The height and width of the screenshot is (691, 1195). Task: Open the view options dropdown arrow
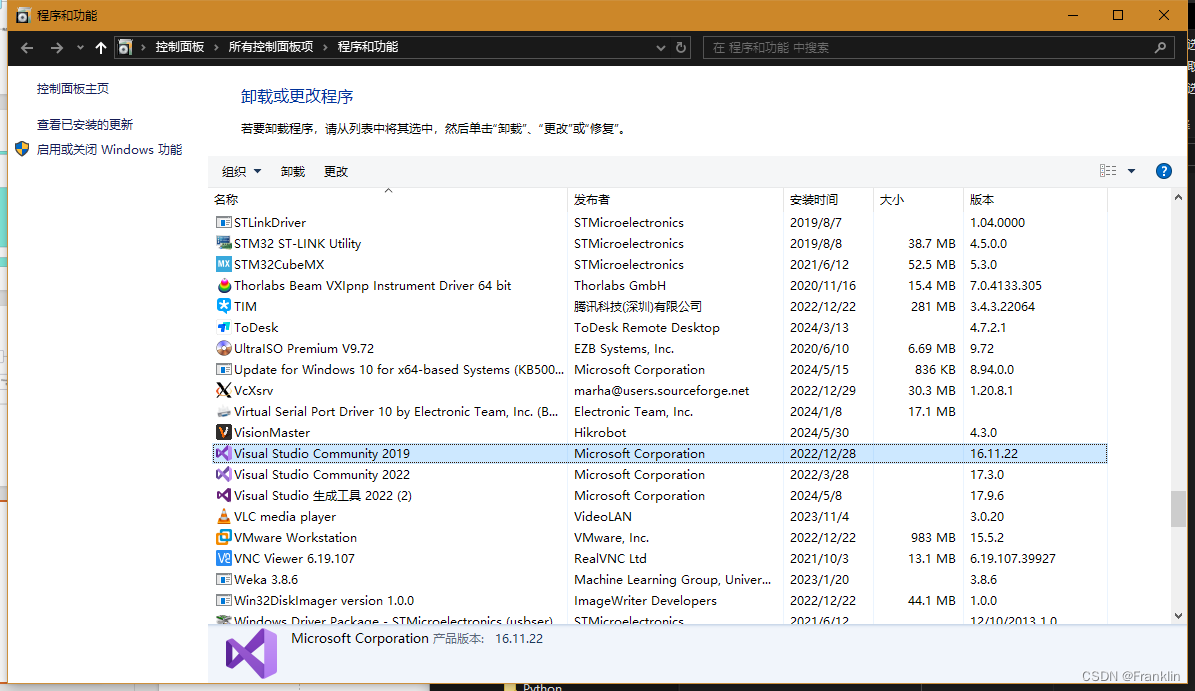[x=1129, y=171]
